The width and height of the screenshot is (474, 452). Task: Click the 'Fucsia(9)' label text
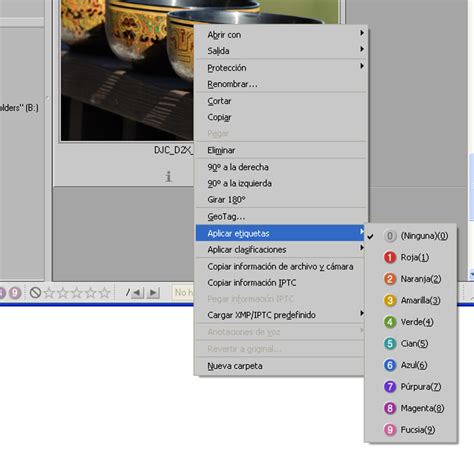(418, 430)
